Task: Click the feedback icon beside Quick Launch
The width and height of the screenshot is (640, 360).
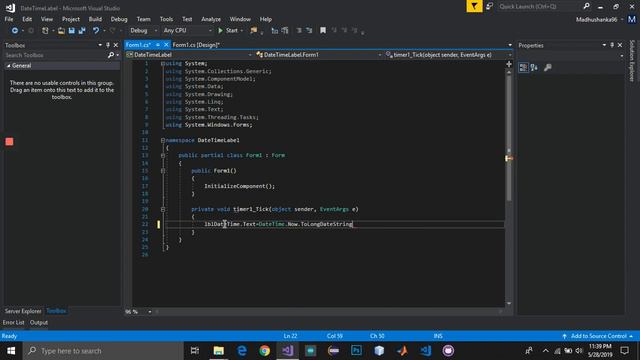Action: point(489,6)
